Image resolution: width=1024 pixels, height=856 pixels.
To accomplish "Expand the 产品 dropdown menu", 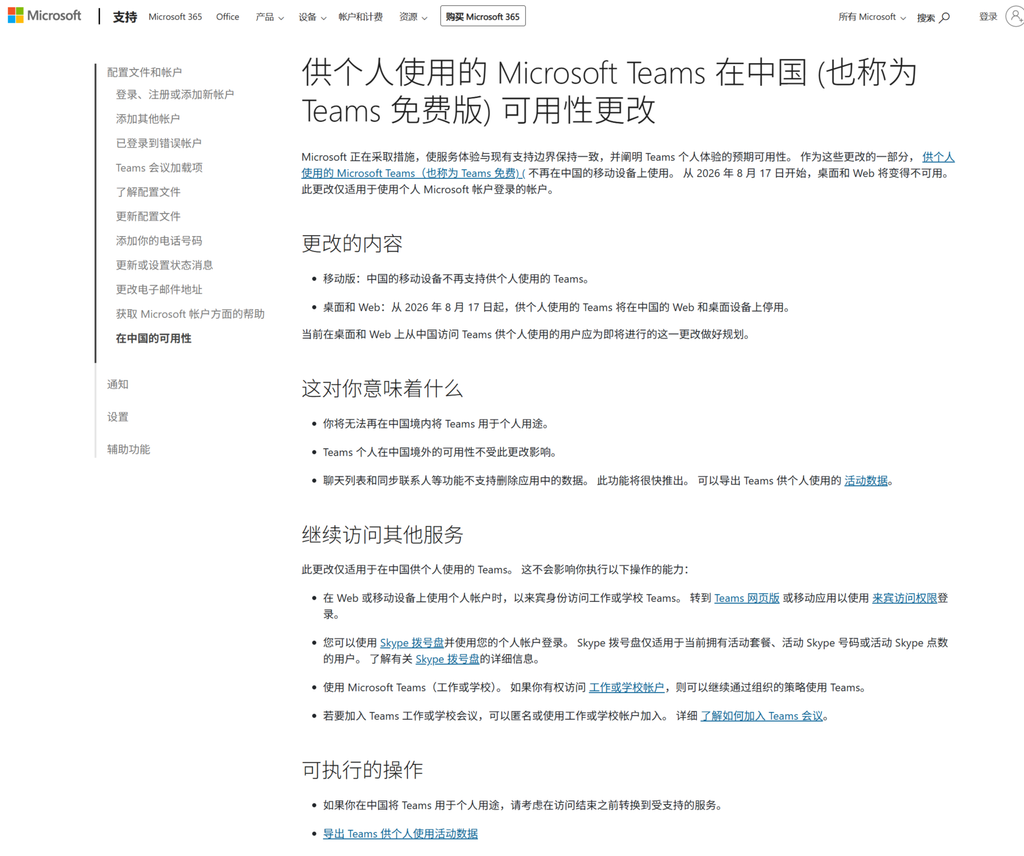I will [x=270, y=17].
